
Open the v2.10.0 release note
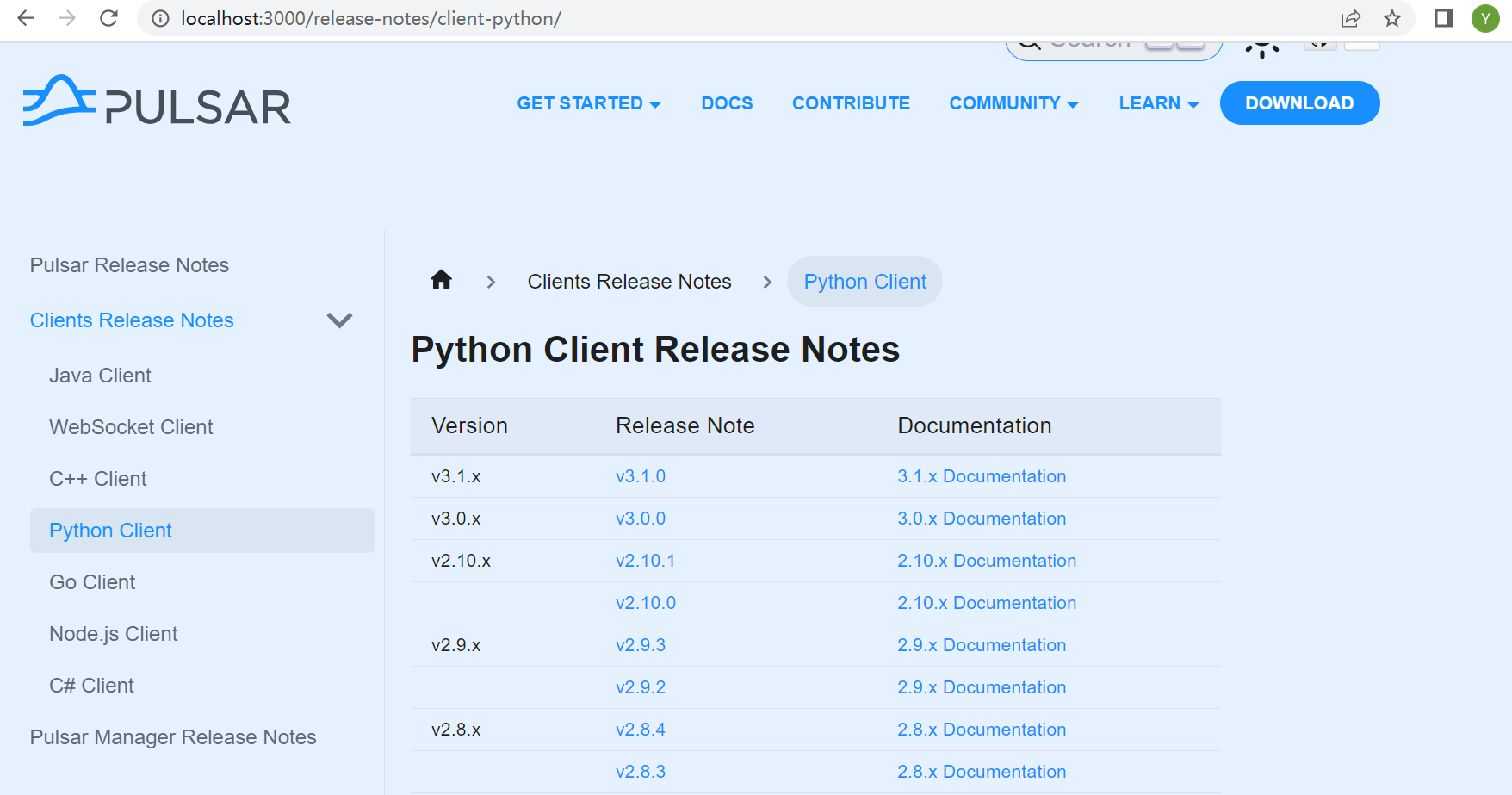pos(646,603)
